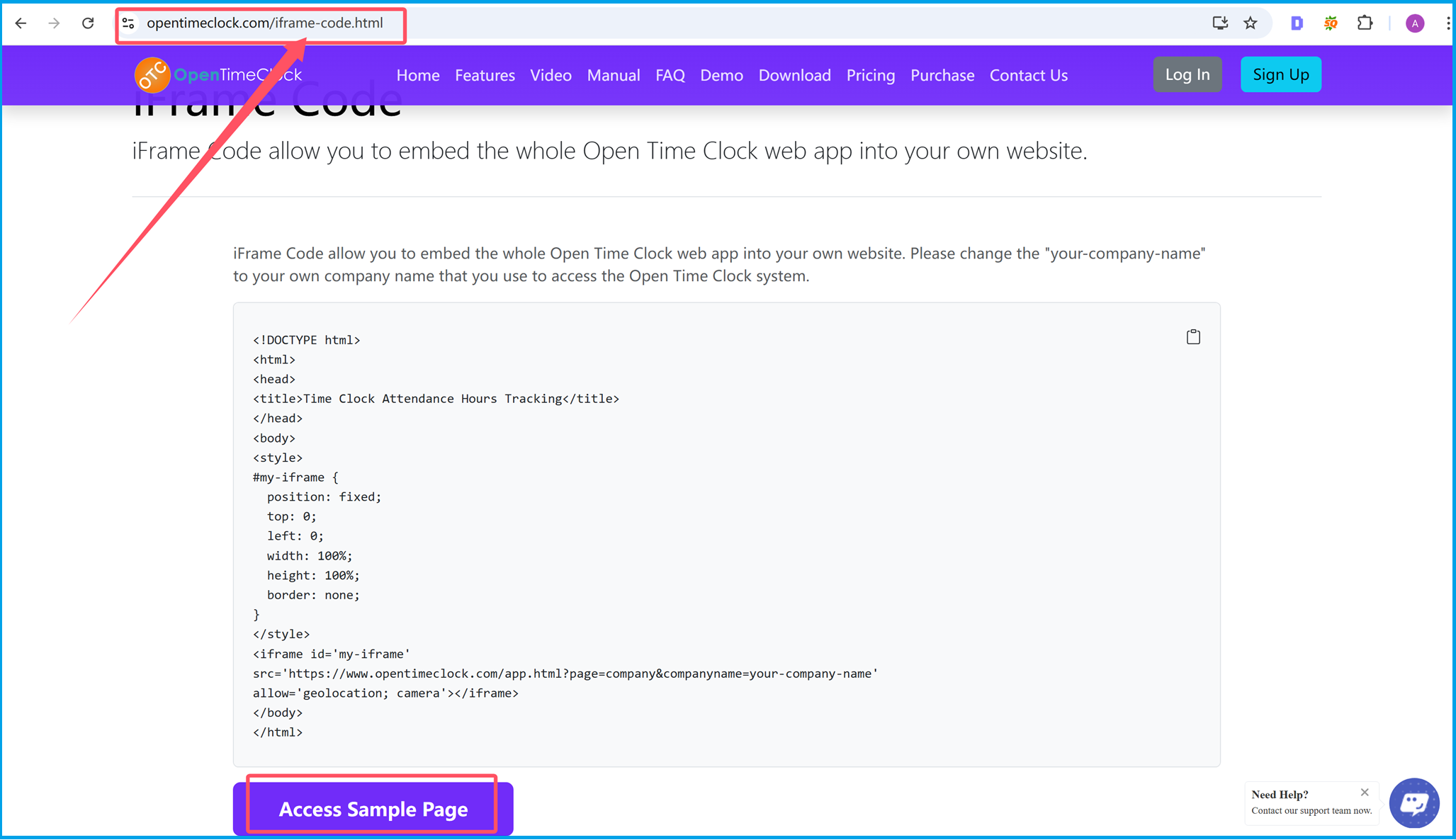Open the Pricing nav link
This screenshot has width=1456, height=840.
[870, 75]
